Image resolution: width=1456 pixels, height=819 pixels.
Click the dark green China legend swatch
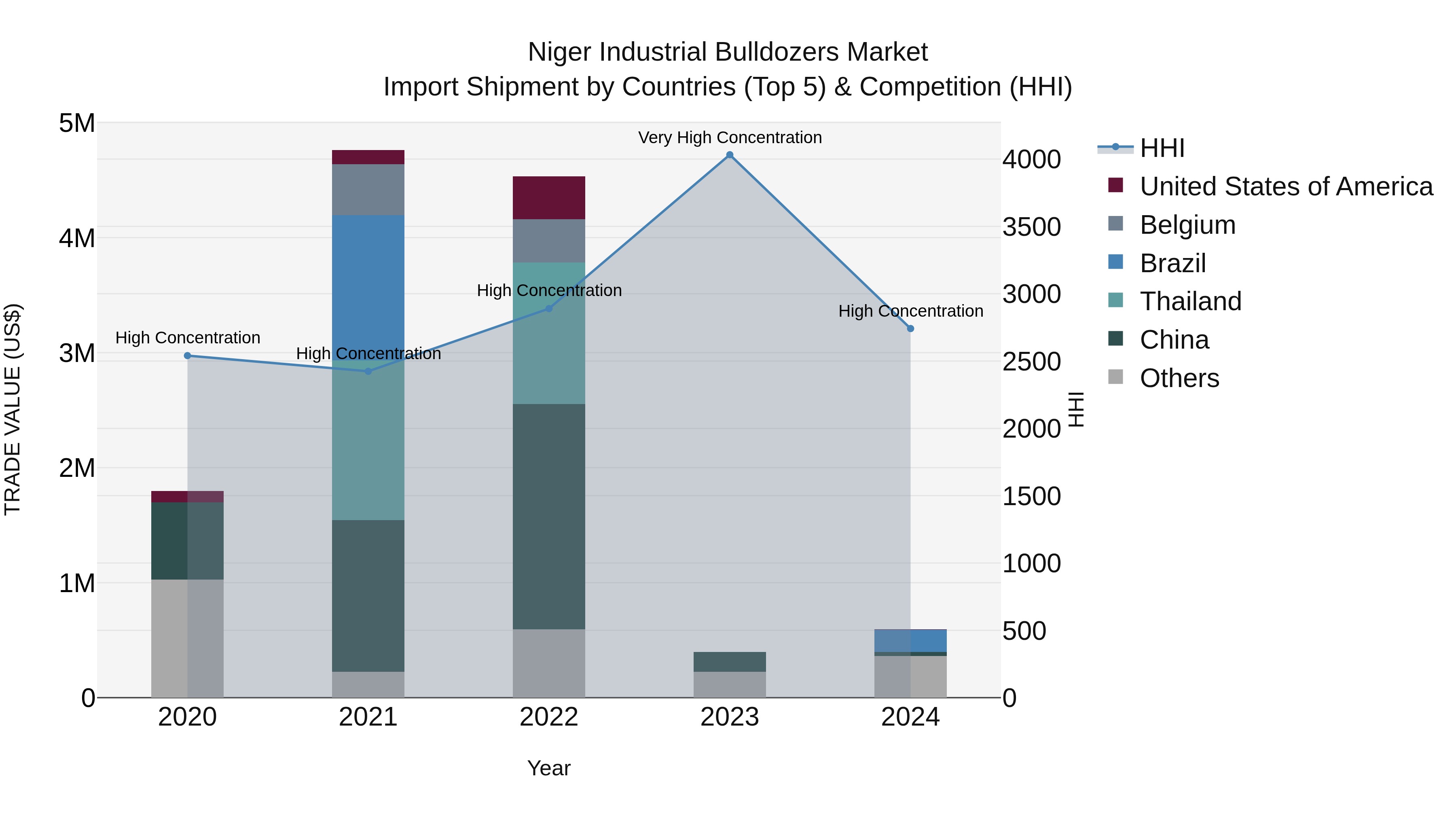(x=1116, y=338)
